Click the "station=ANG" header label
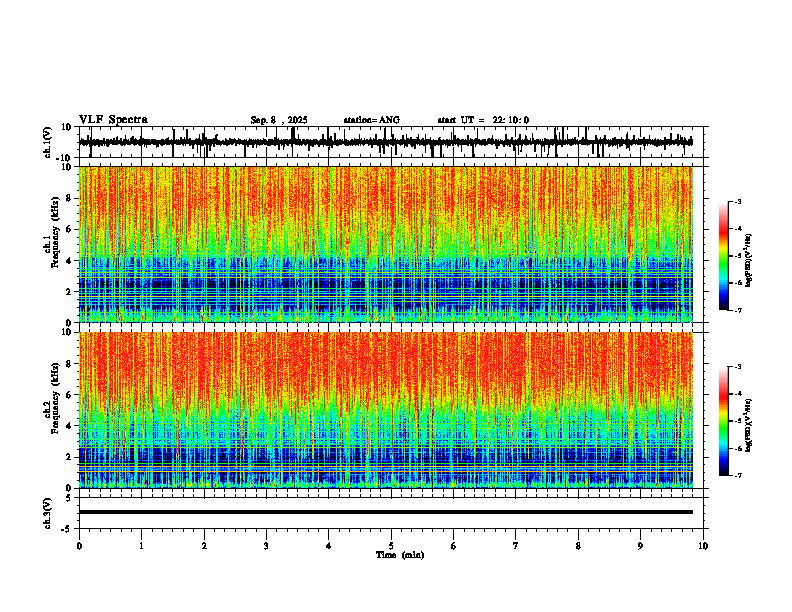The width and height of the screenshot is (792, 612). (x=372, y=120)
